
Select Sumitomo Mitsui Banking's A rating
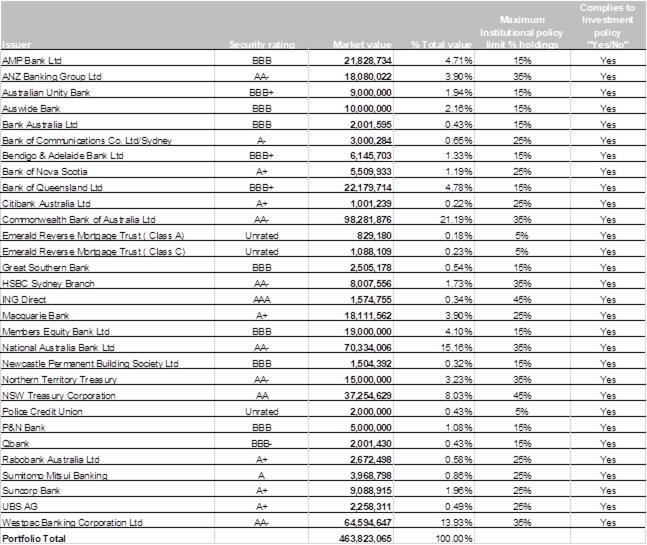coord(262,476)
